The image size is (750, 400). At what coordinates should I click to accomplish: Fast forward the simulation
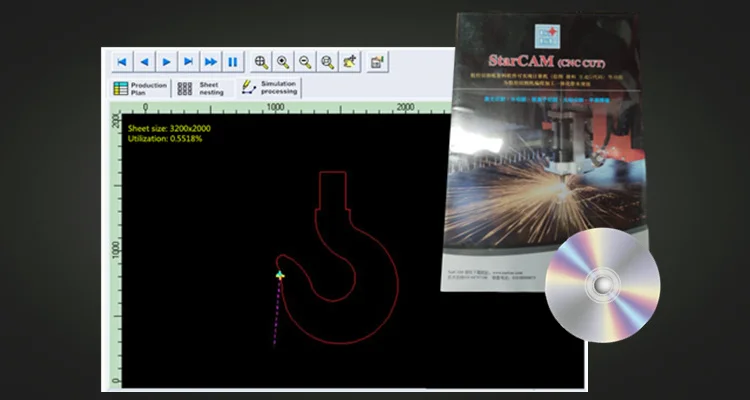point(210,62)
